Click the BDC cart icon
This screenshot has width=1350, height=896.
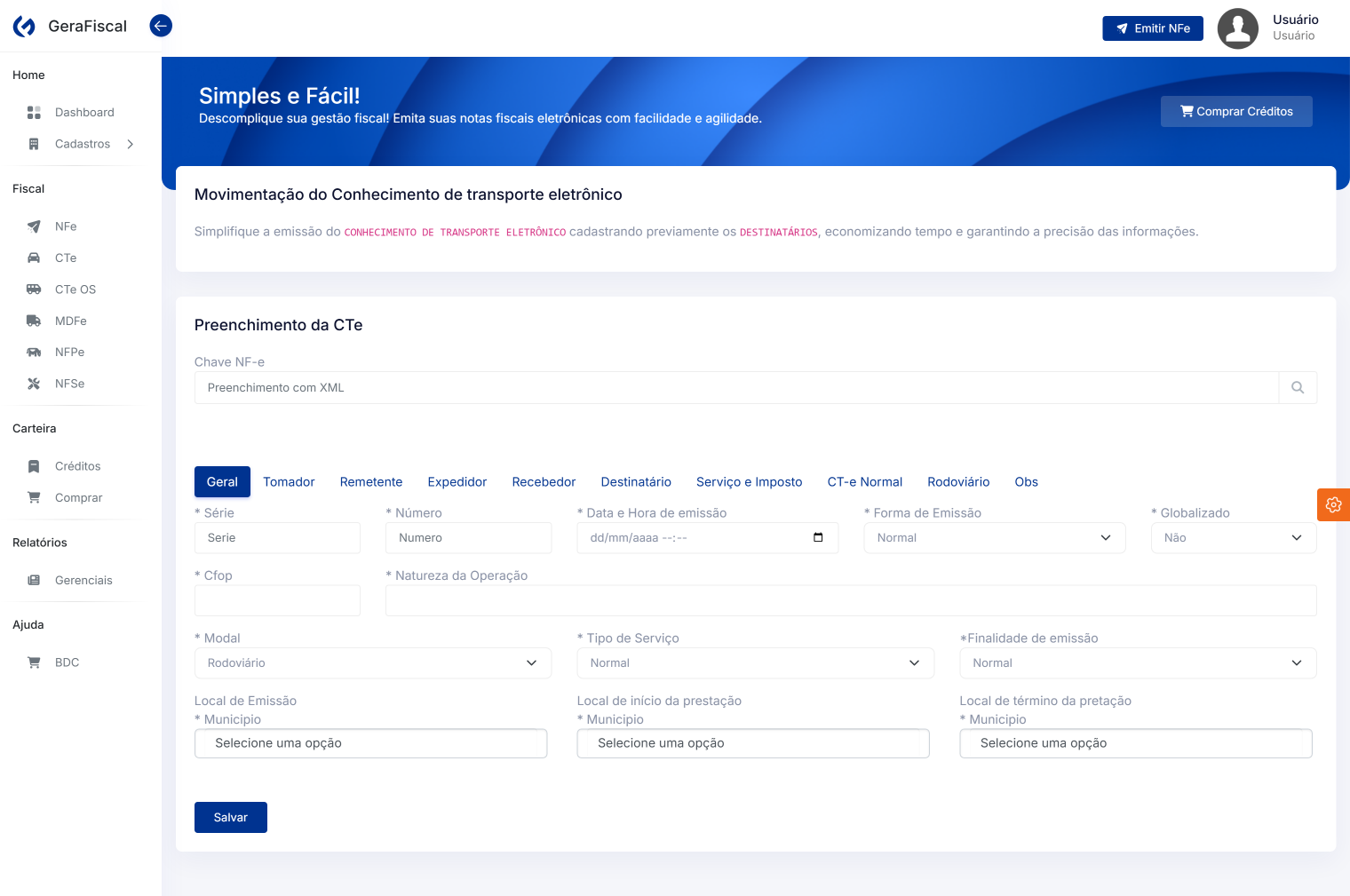click(x=34, y=662)
